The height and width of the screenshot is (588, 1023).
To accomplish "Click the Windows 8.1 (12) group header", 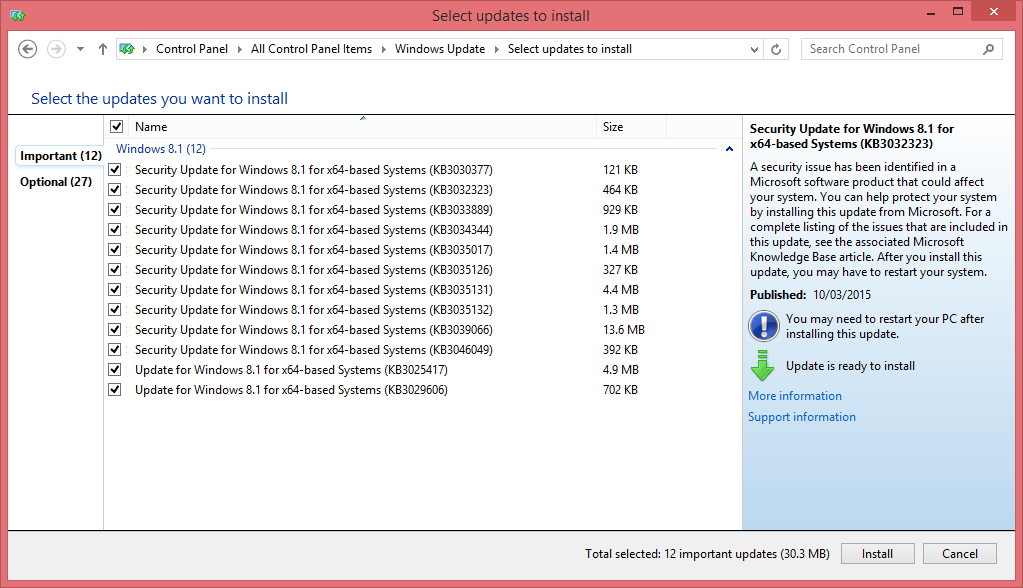I will pos(160,149).
